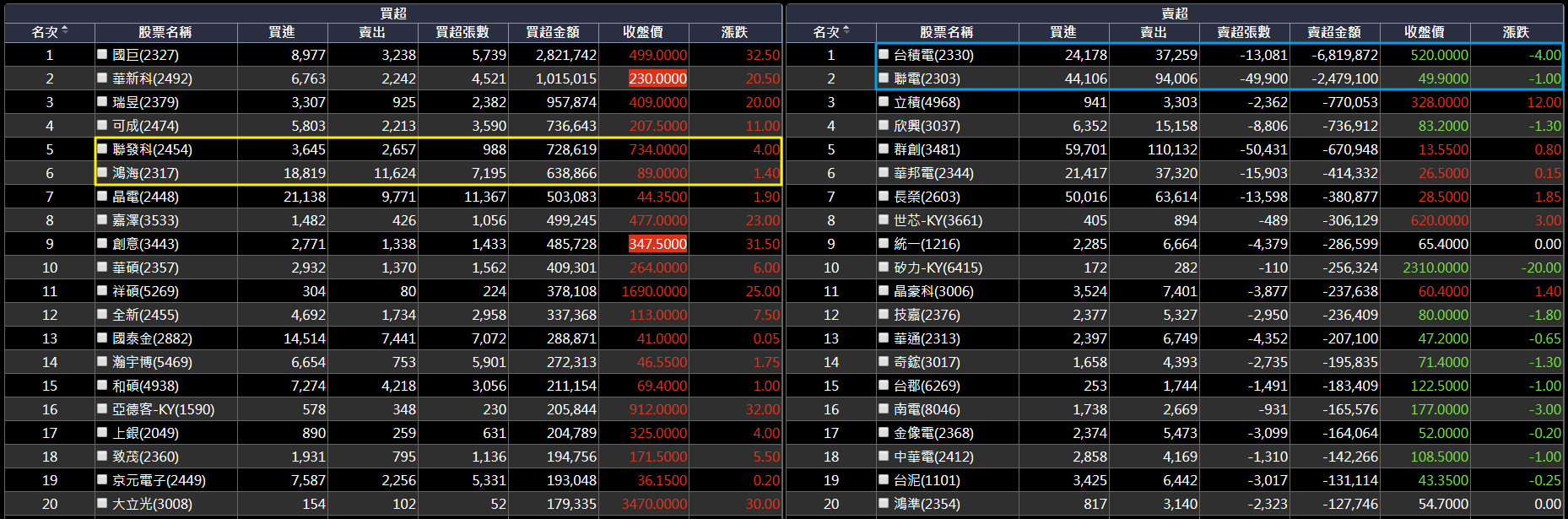Screen dimensions: 1568x519
Task: Select the 買超 panel title
Action: 393,14
